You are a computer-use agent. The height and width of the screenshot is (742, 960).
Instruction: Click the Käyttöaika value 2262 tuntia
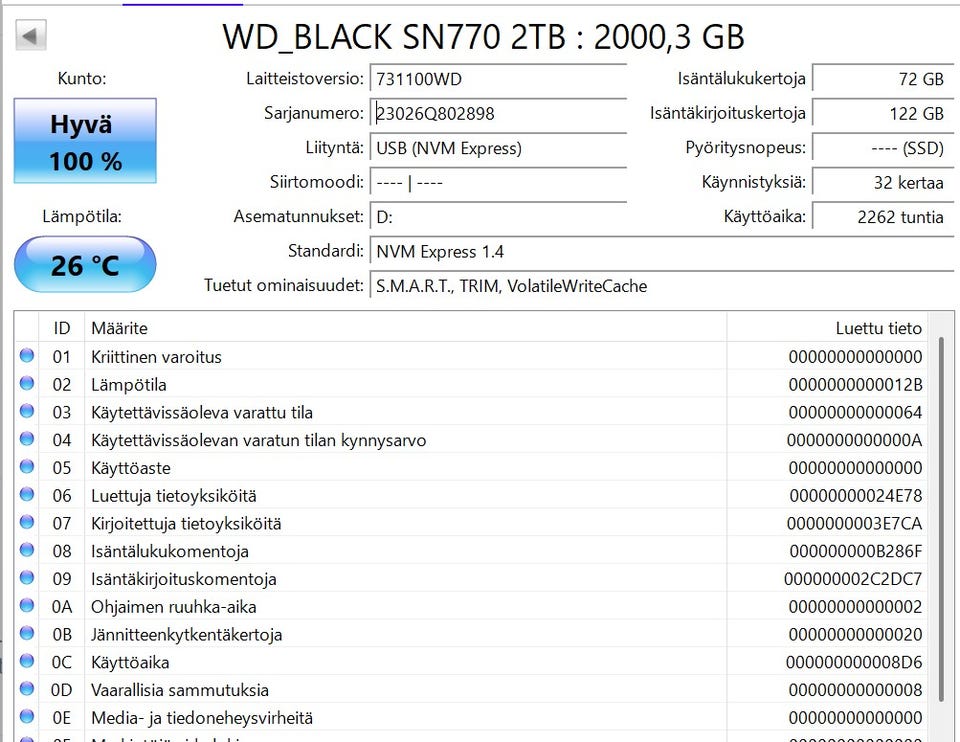click(x=883, y=217)
